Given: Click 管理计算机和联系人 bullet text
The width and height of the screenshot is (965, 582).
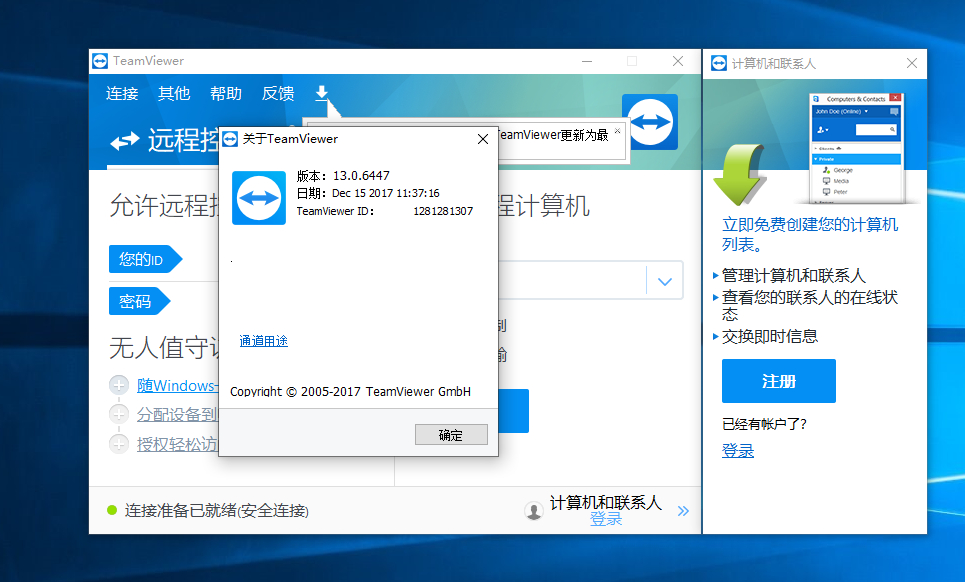Looking at the screenshot, I should coord(794,276).
